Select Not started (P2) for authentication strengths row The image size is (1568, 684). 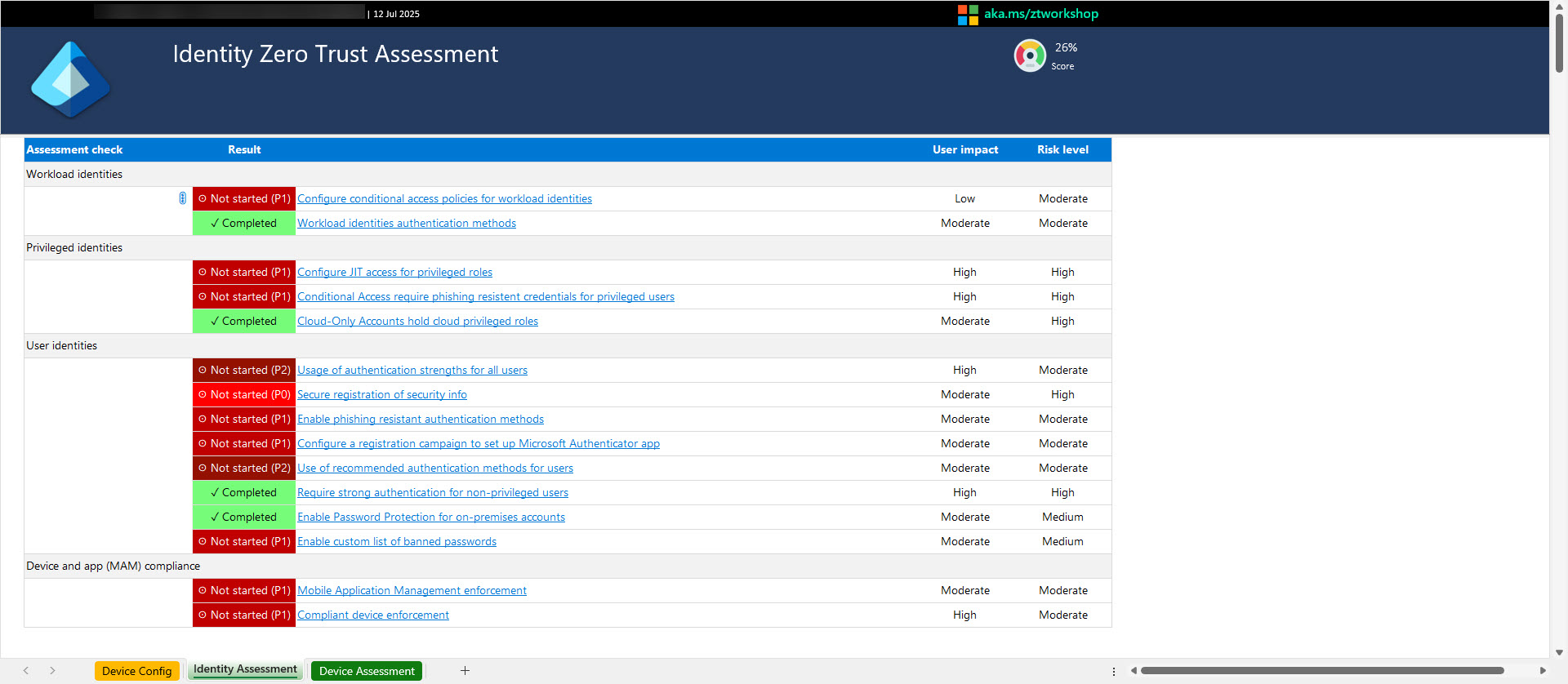click(244, 370)
